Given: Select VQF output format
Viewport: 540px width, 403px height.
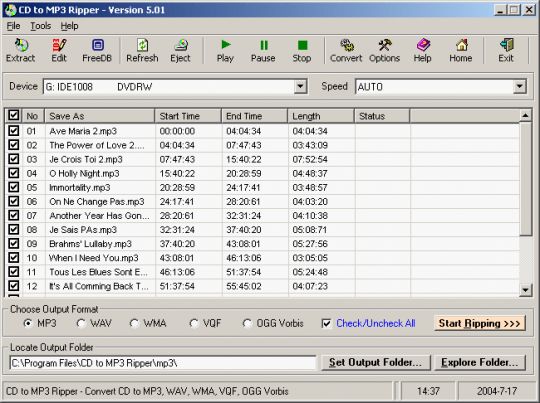Looking at the screenshot, I should click(194, 323).
